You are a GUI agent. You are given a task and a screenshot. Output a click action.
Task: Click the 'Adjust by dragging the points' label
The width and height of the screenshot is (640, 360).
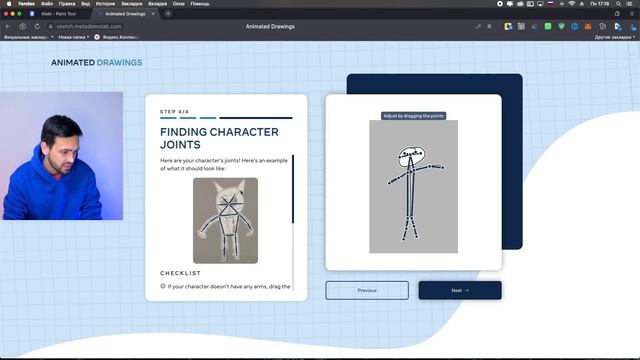tap(413, 116)
